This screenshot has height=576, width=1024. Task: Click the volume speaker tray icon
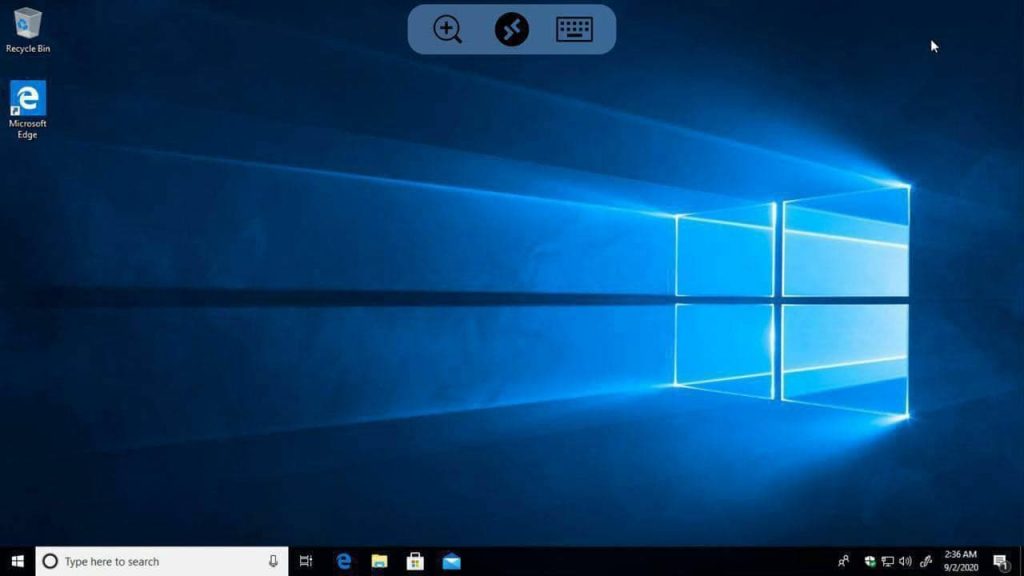click(x=905, y=561)
